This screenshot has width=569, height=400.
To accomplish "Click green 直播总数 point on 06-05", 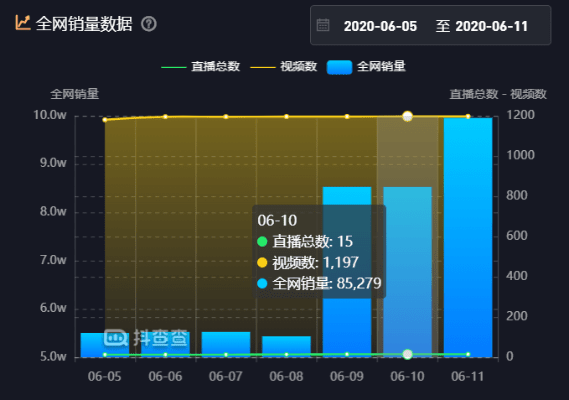I will pyautogui.click(x=105, y=355).
